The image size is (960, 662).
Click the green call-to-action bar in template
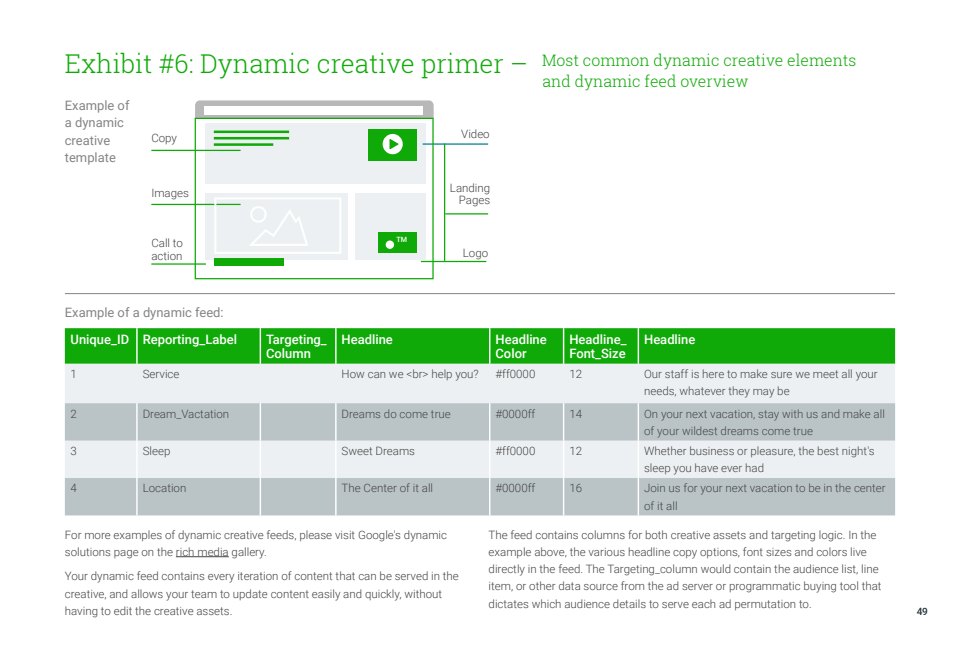click(x=249, y=262)
